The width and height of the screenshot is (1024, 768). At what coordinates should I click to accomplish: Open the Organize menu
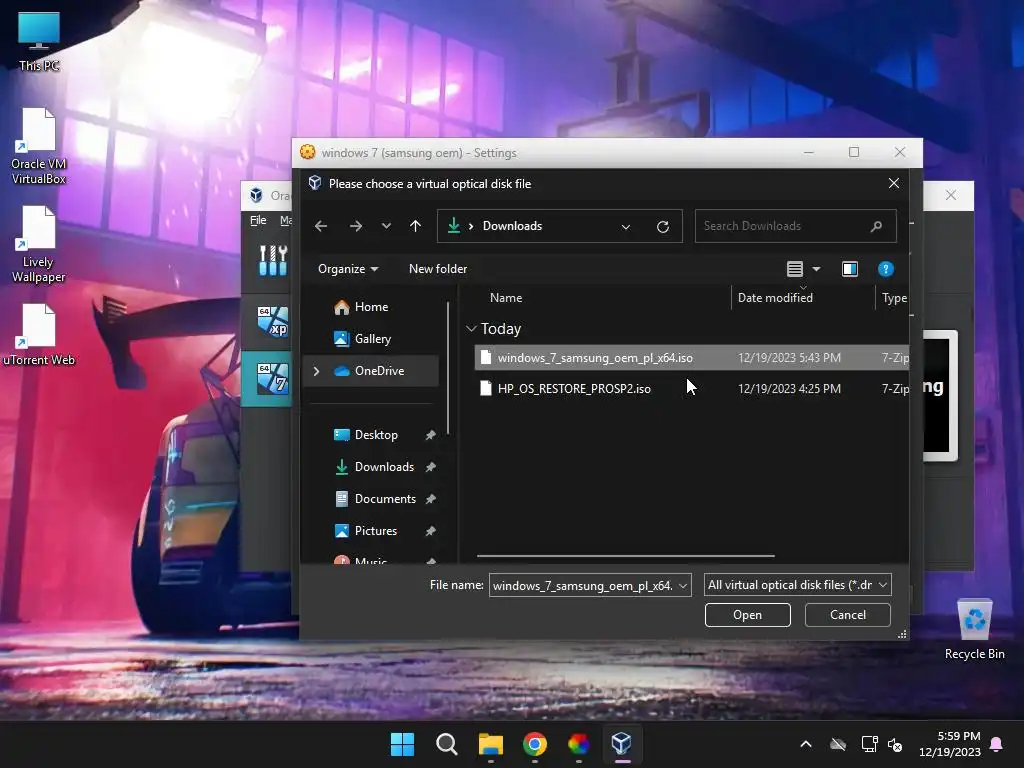pyautogui.click(x=347, y=269)
